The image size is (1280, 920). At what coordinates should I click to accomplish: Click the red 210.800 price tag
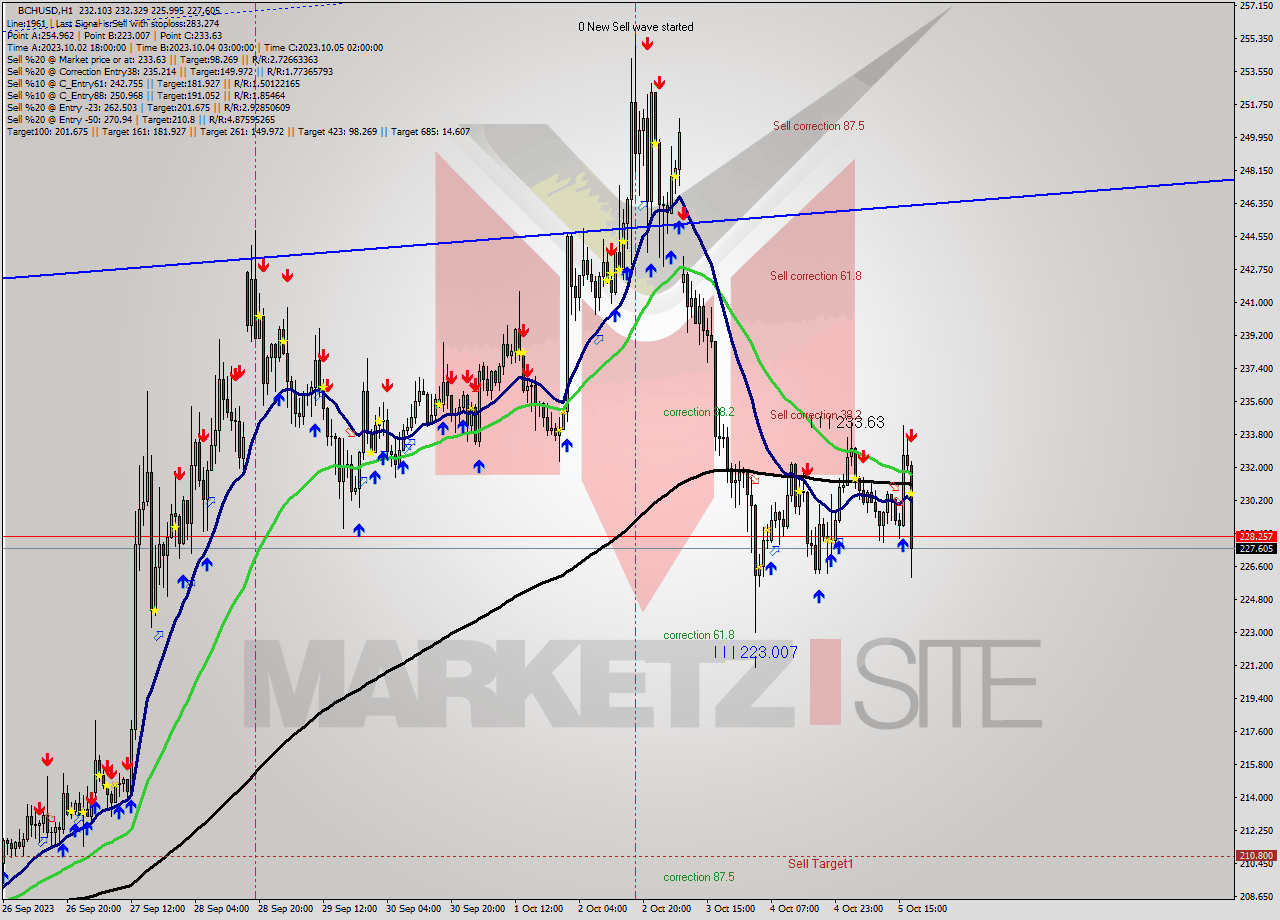click(1256, 856)
